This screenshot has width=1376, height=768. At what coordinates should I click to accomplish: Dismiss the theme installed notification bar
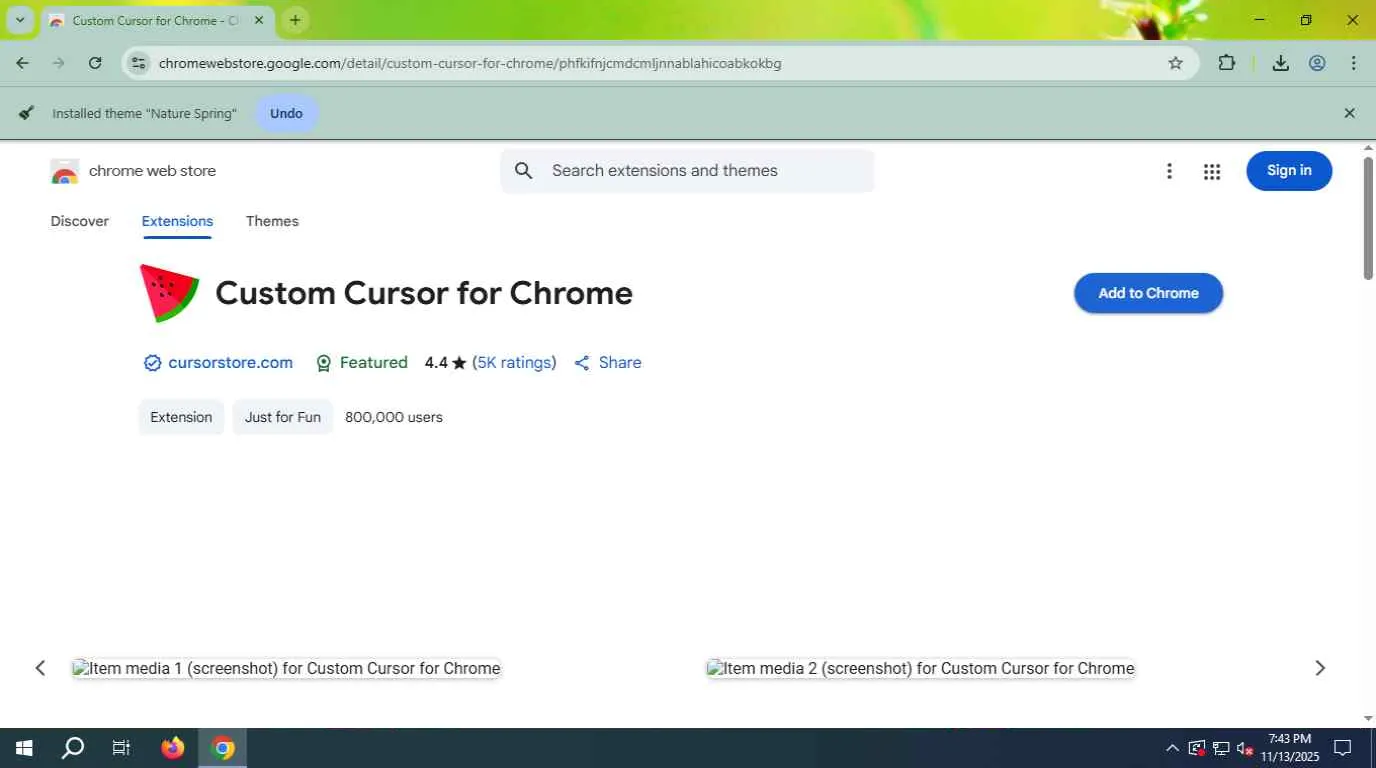click(1349, 113)
